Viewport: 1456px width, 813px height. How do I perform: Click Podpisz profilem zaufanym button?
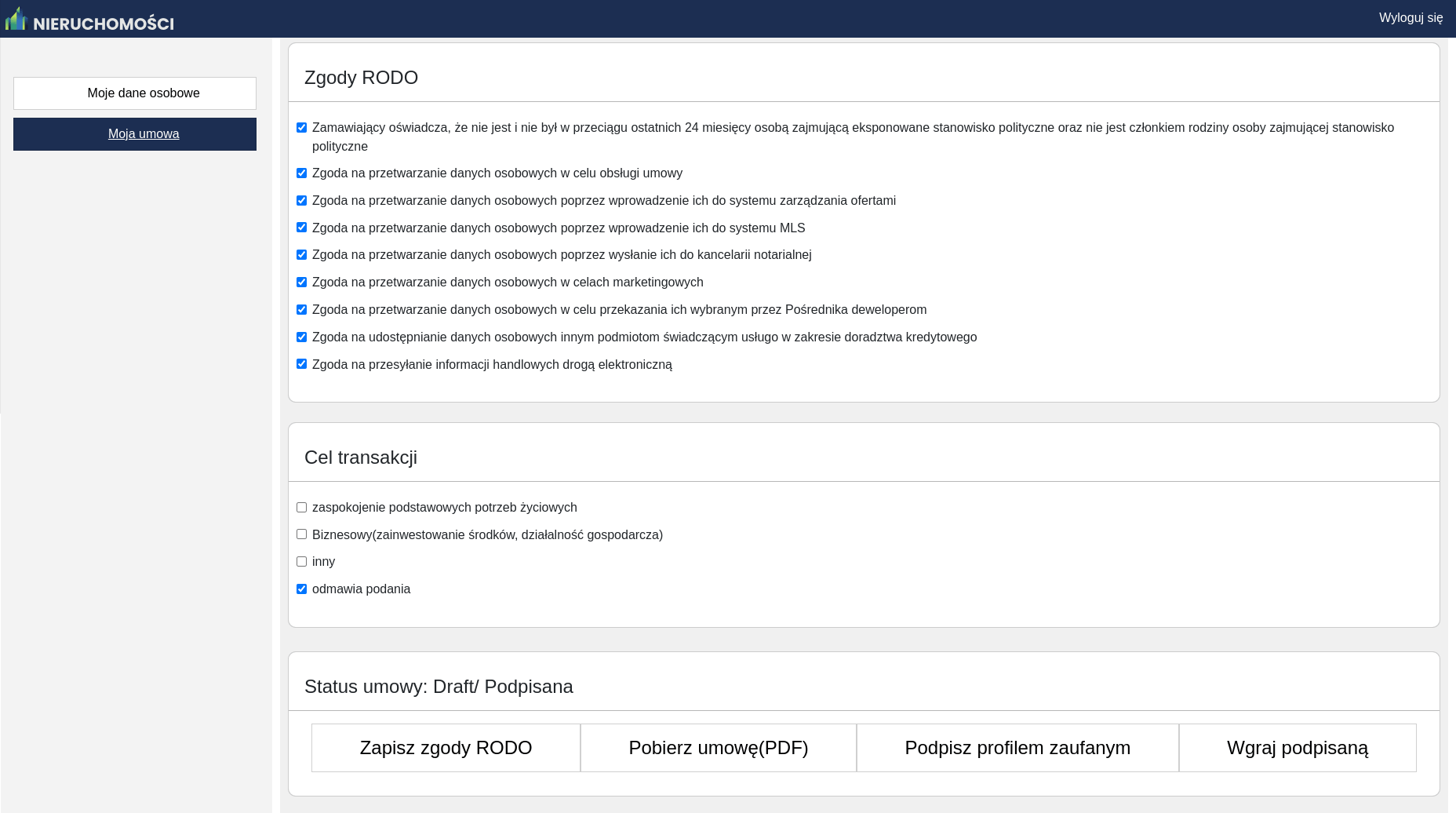[x=1017, y=748]
